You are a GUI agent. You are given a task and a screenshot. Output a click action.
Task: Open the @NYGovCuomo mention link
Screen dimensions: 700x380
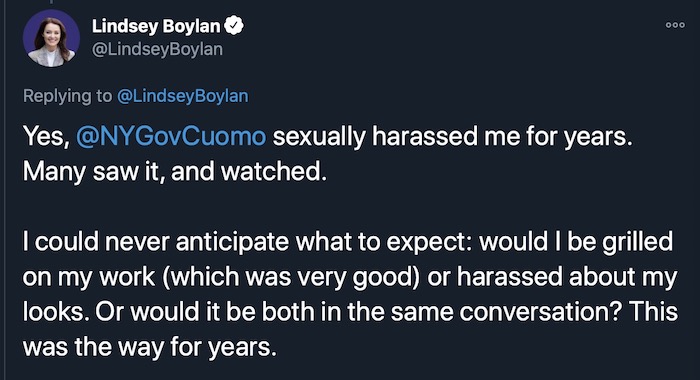171,136
